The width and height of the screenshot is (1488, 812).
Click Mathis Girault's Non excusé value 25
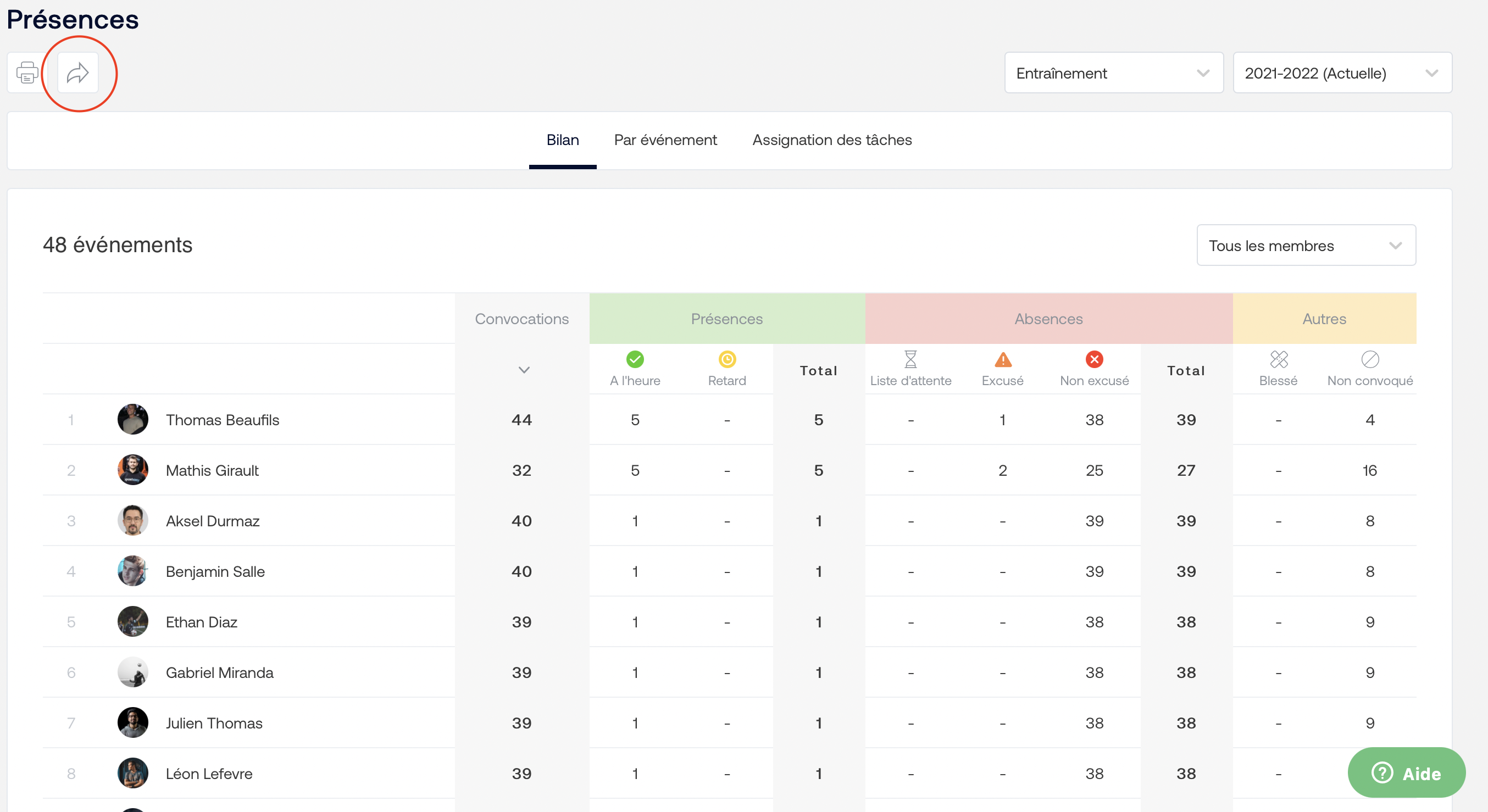click(1094, 471)
